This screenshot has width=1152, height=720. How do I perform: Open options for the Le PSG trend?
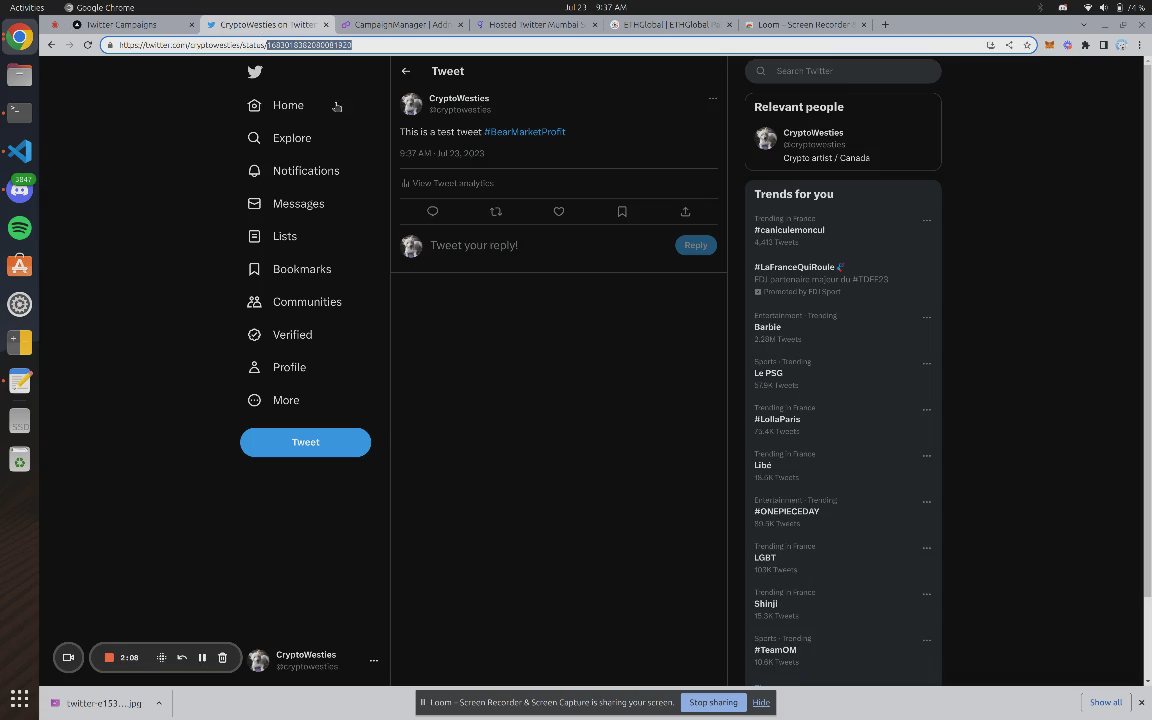tap(926, 364)
